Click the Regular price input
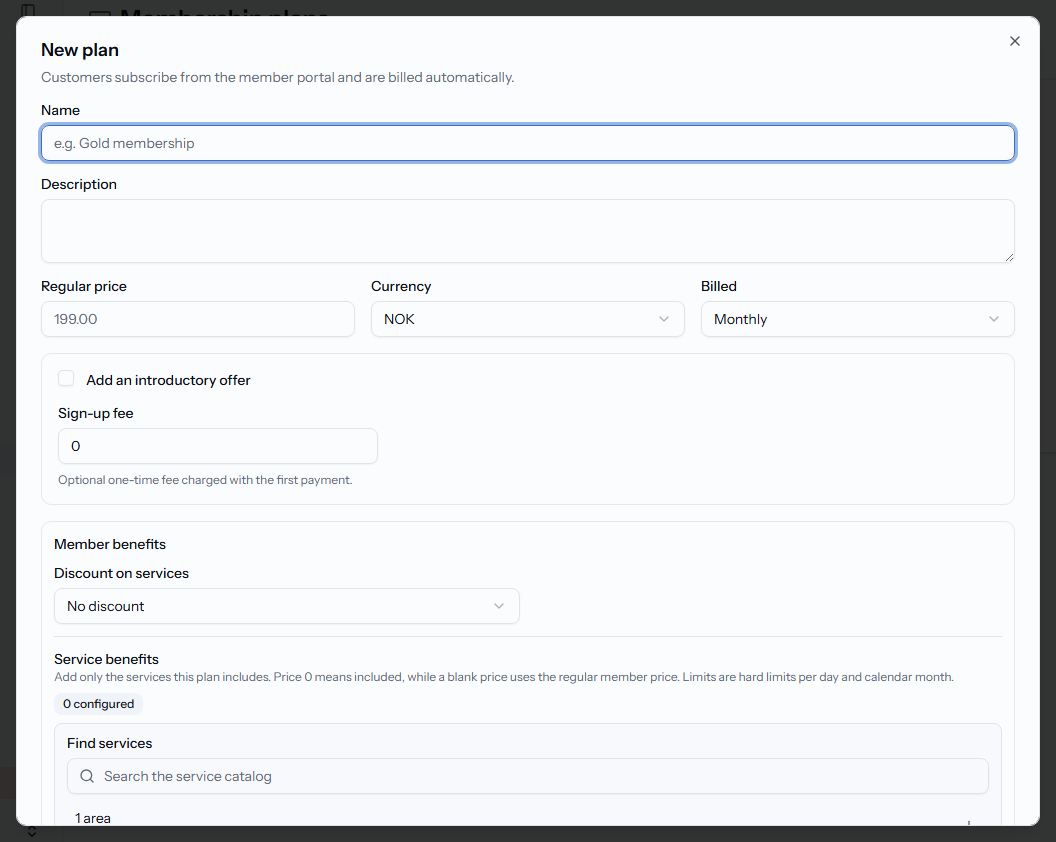 (198, 319)
